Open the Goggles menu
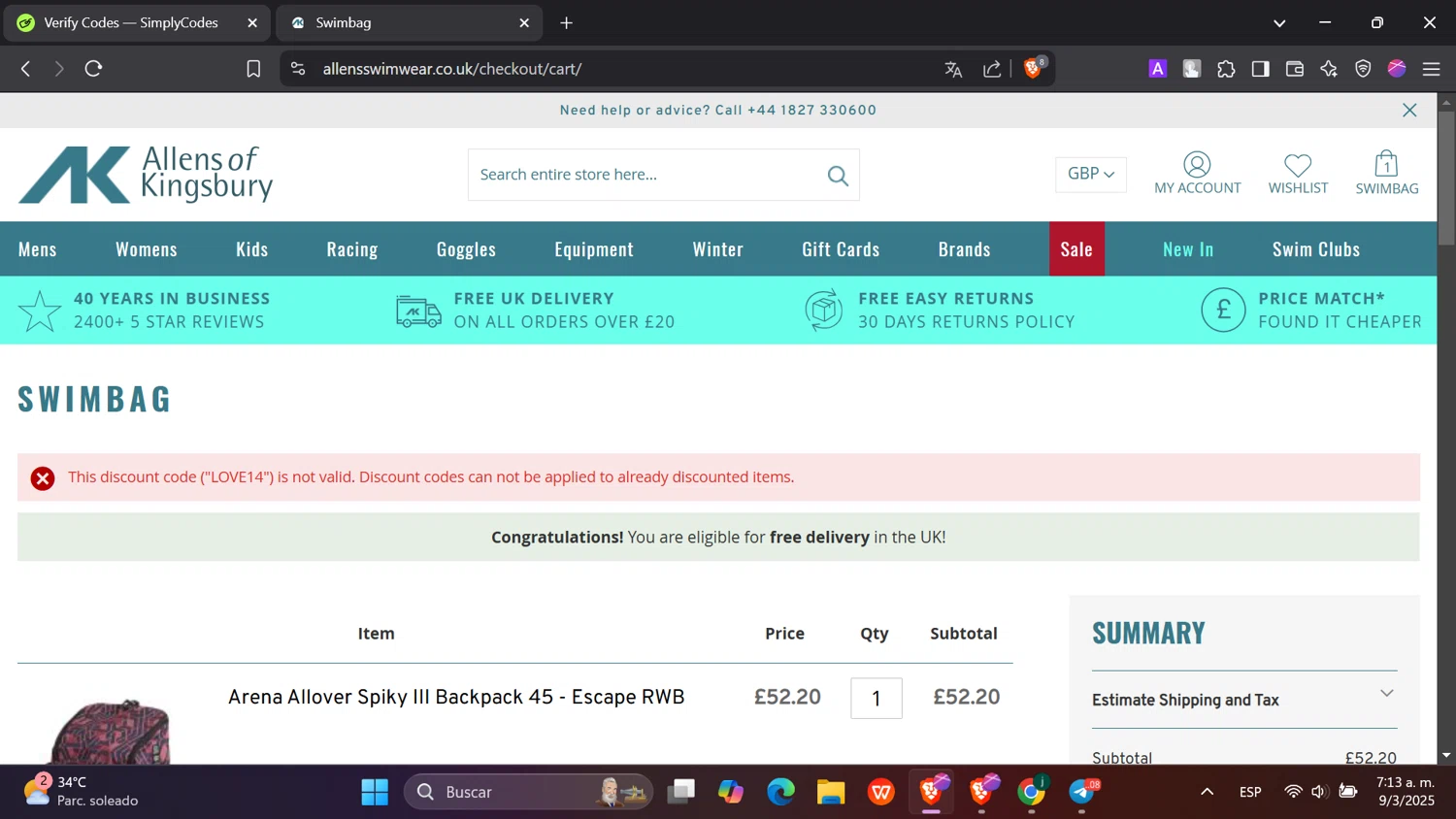 pyautogui.click(x=466, y=249)
